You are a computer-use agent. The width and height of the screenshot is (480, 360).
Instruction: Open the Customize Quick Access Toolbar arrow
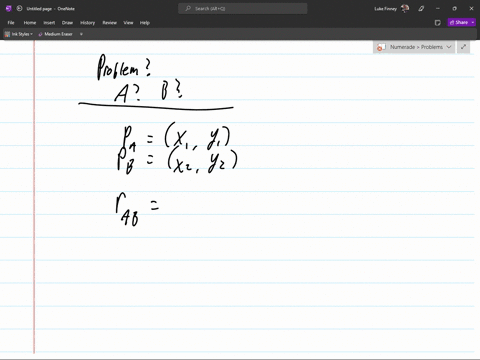(x=81, y=34)
